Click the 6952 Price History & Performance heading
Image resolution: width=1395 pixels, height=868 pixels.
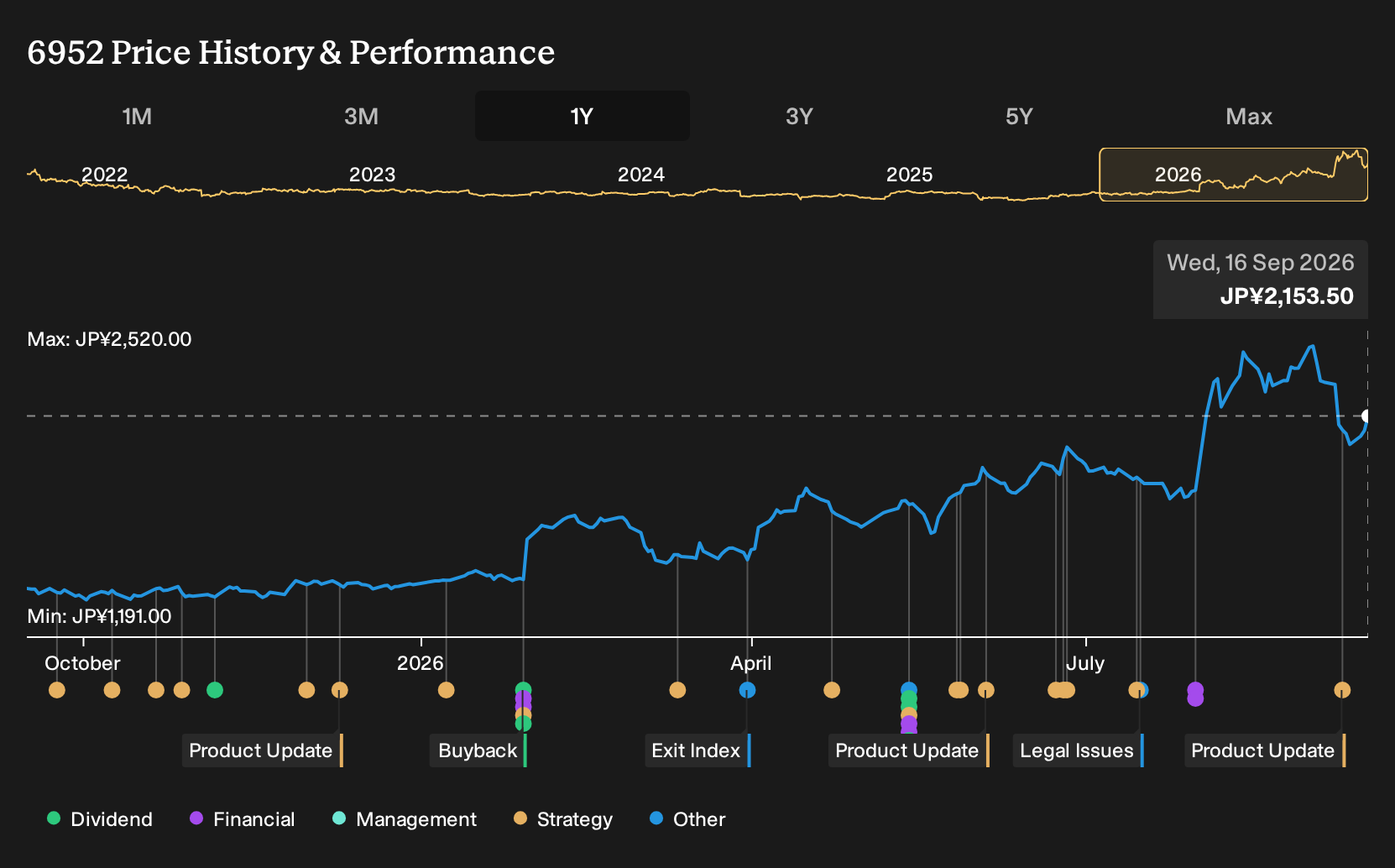tap(291, 52)
